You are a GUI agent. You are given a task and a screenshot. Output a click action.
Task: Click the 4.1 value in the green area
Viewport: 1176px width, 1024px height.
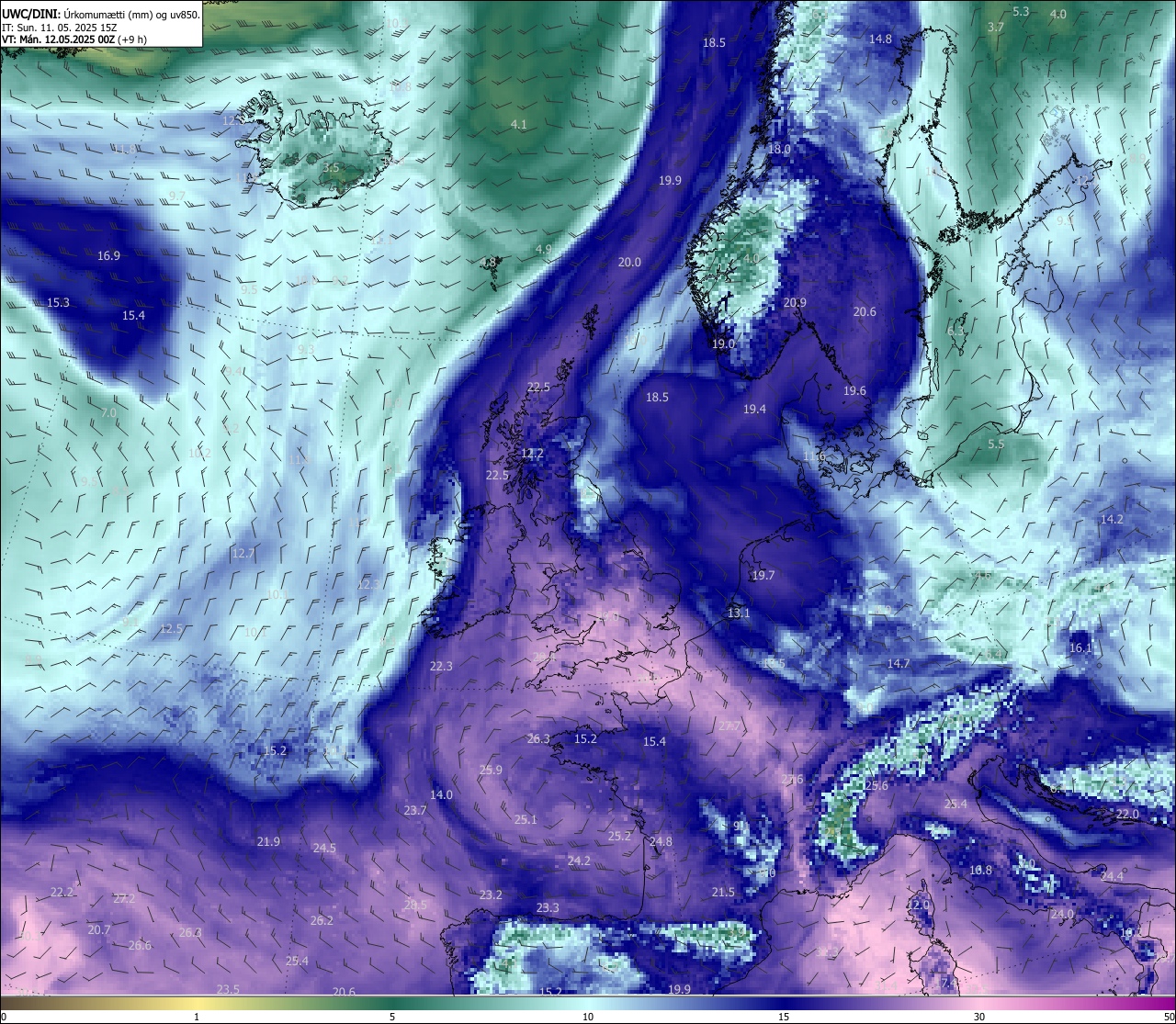(518, 124)
